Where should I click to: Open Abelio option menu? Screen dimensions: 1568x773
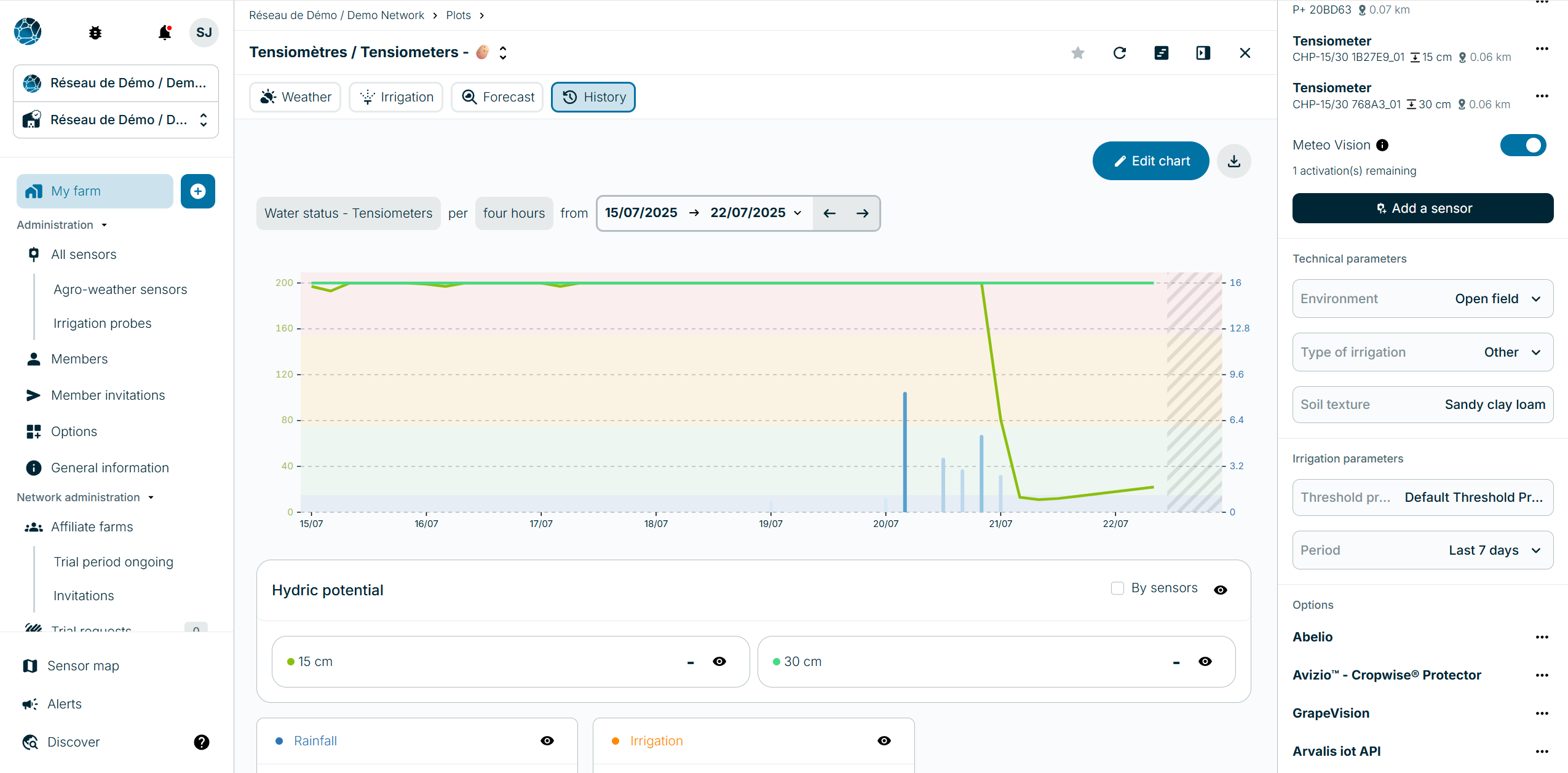click(x=1542, y=637)
